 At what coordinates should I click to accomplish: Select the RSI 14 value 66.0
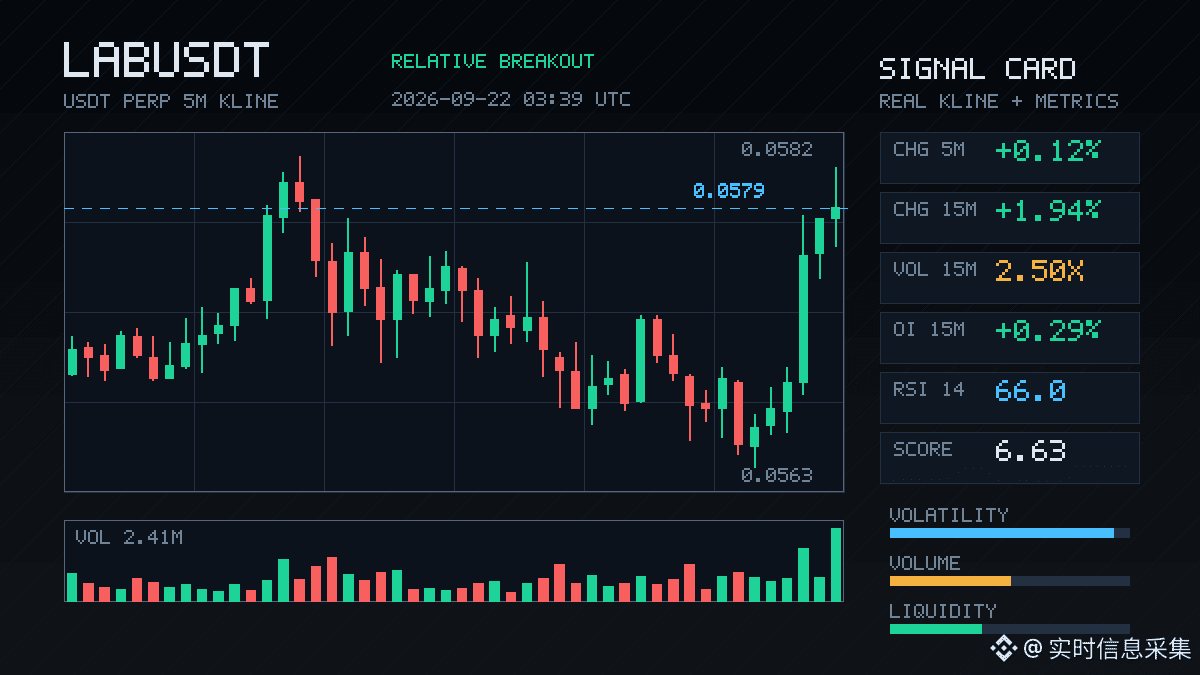pos(1030,390)
